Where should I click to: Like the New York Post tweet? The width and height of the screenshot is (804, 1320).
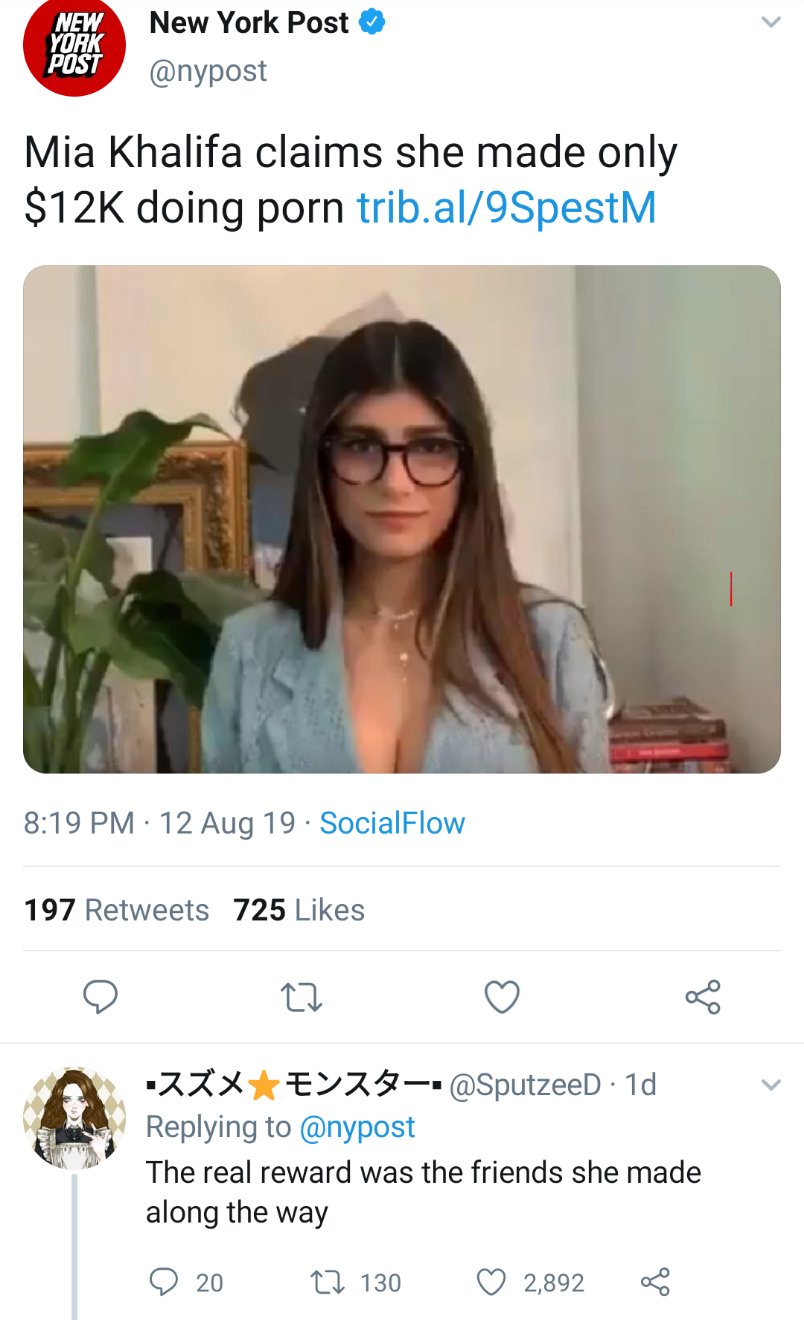click(502, 997)
